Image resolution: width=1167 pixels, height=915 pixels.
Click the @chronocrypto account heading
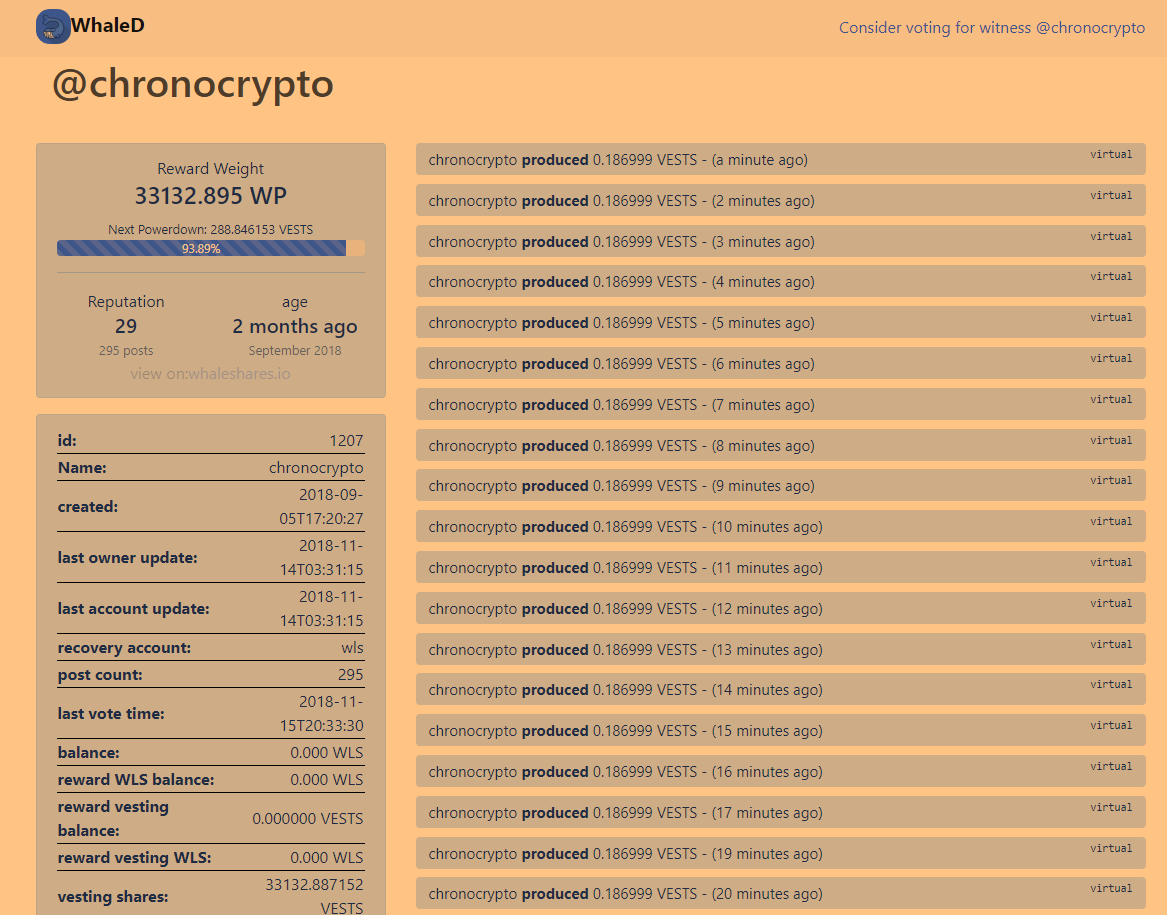click(193, 84)
